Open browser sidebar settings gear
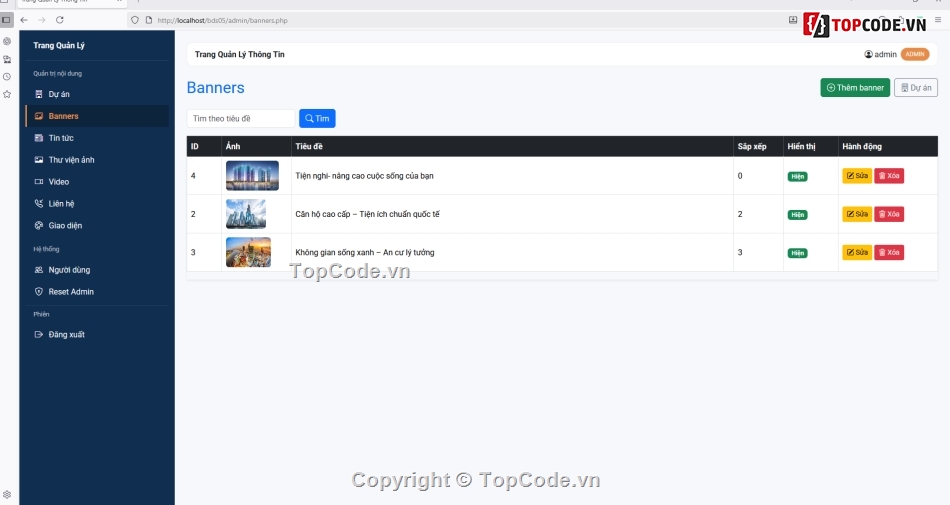The width and height of the screenshot is (950, 505). pyautogui.click(x=7, y=495)
